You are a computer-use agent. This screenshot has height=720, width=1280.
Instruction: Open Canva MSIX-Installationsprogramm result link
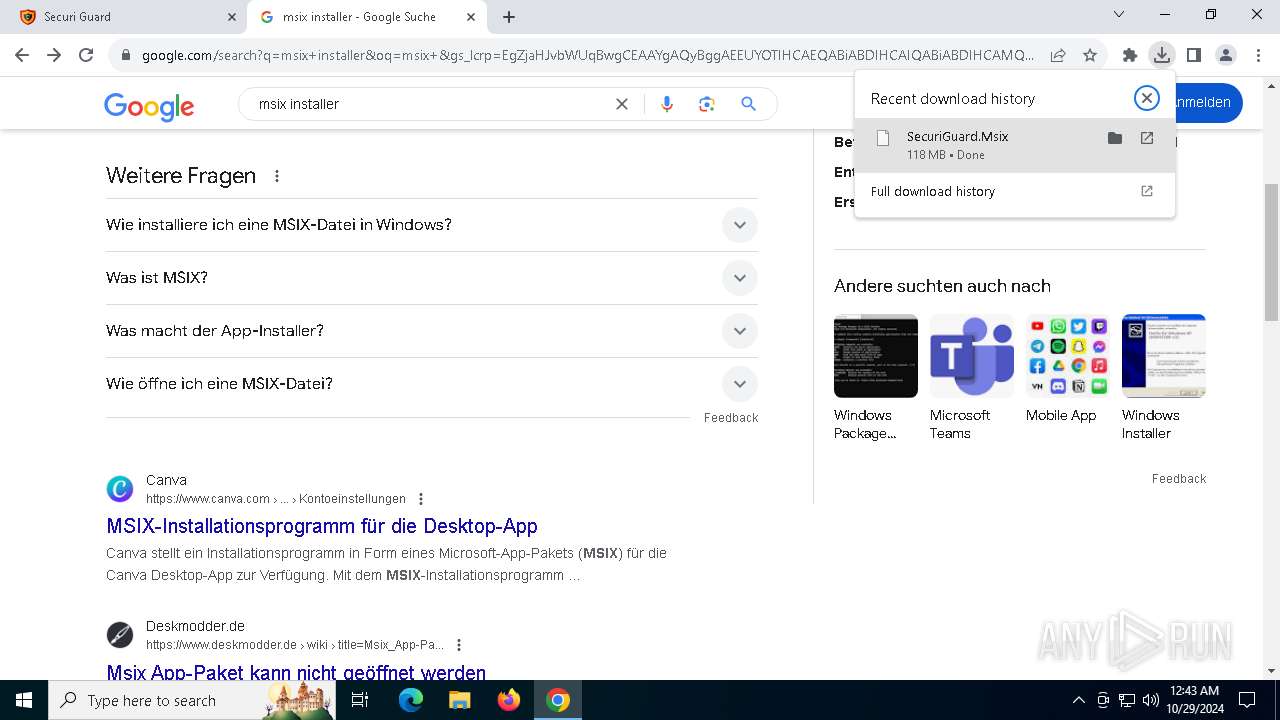coord(322,526)
